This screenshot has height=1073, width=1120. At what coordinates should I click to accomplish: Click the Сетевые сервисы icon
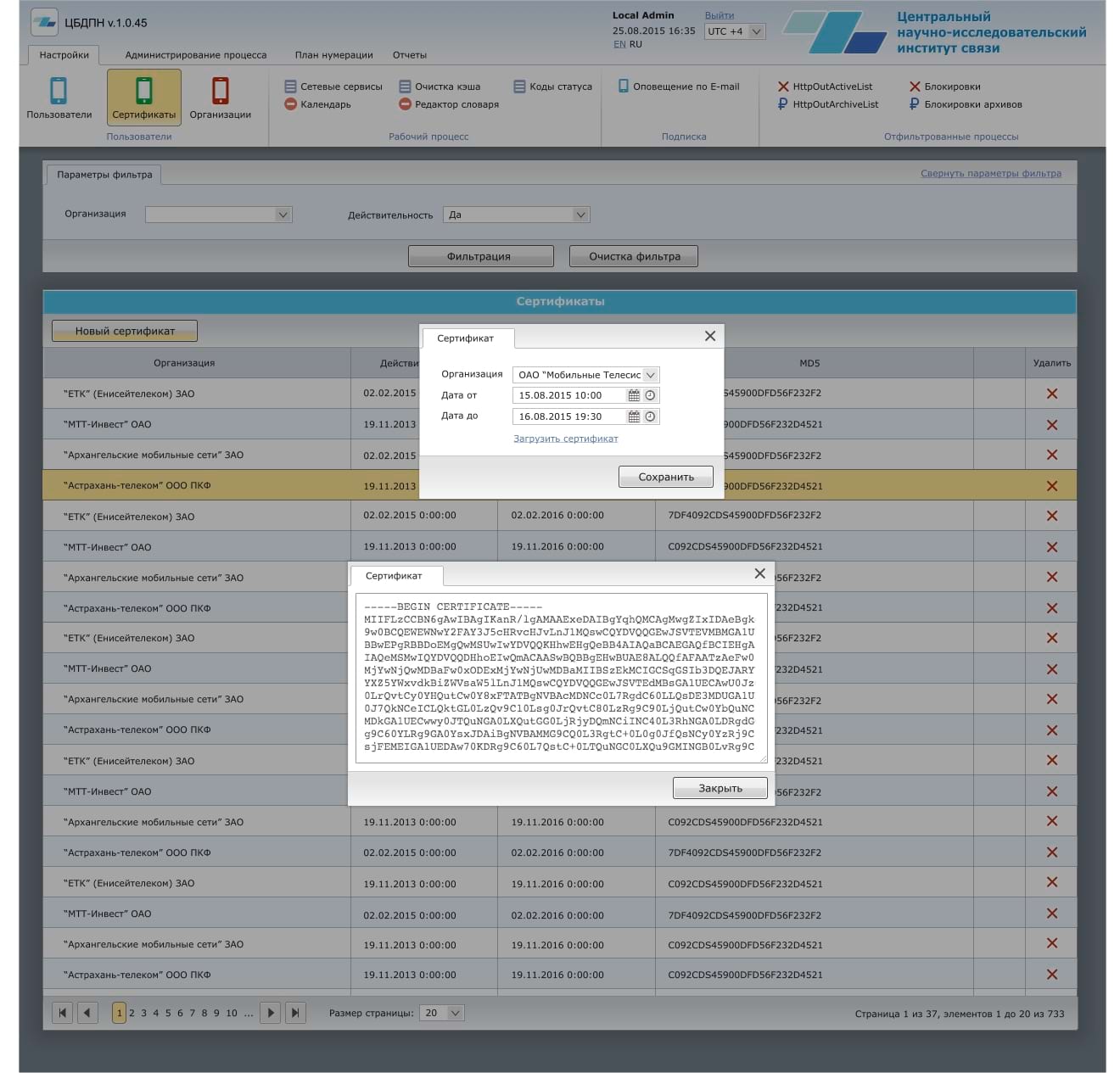pyautogui.click(x=291, y=87)
